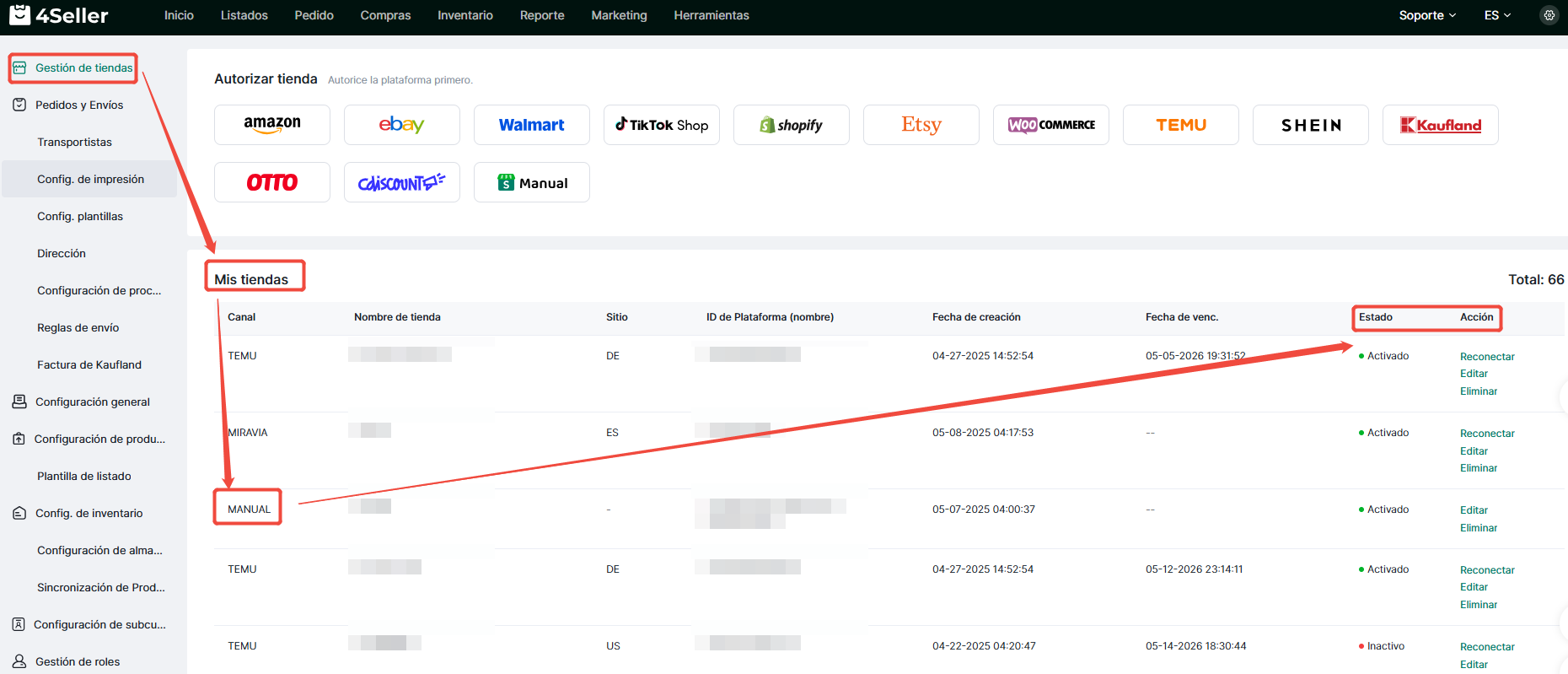Open Config. plantillas in sidebar
Screen dimensions: 1568x674
coord(80,216)
